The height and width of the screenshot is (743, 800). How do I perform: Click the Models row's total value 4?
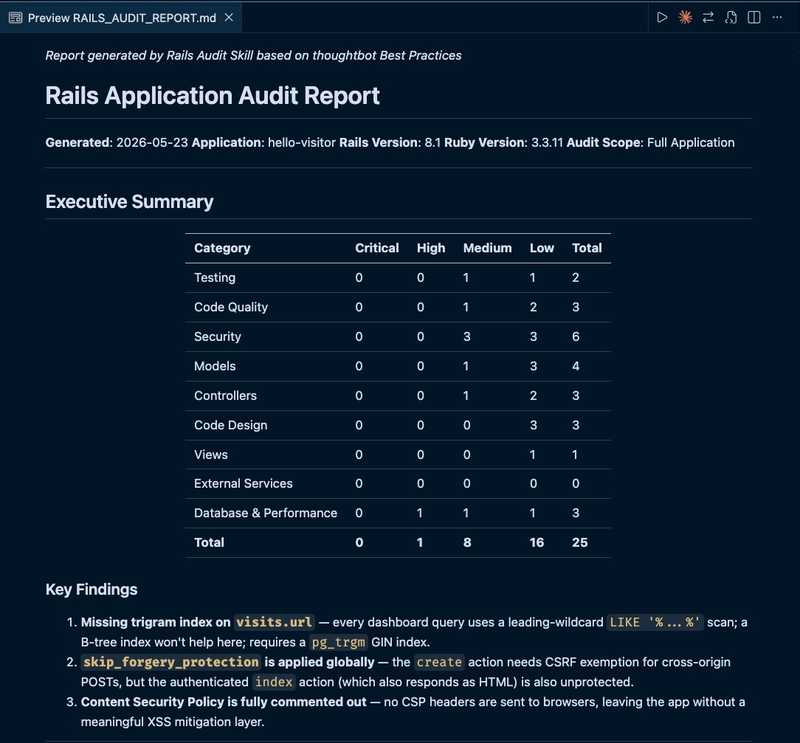pos(576,366)
